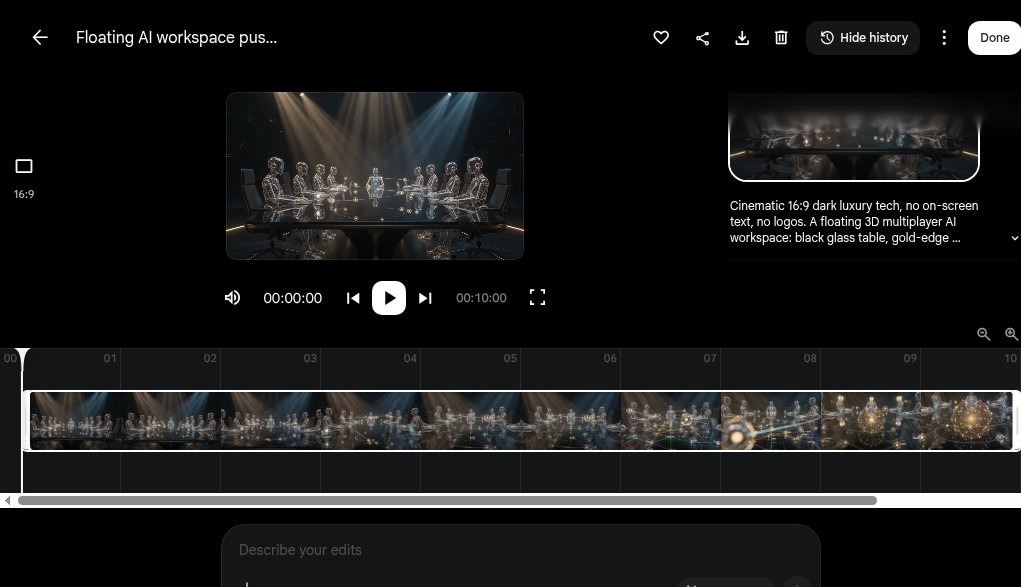This screenshot has height=587, width=1021.
Task: Click the Done button
Action: pos(994,38)
